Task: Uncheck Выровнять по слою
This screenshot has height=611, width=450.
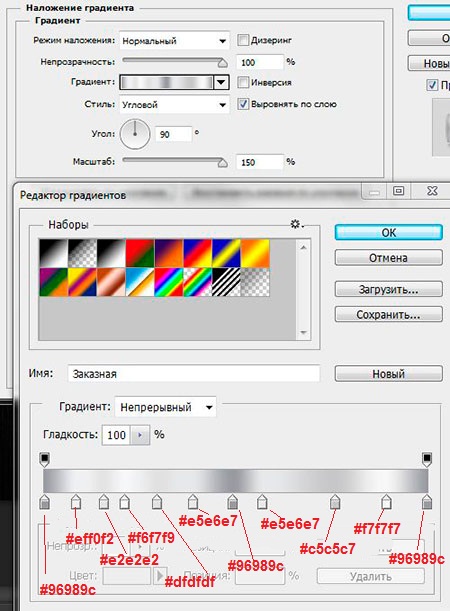Action: 243,104
